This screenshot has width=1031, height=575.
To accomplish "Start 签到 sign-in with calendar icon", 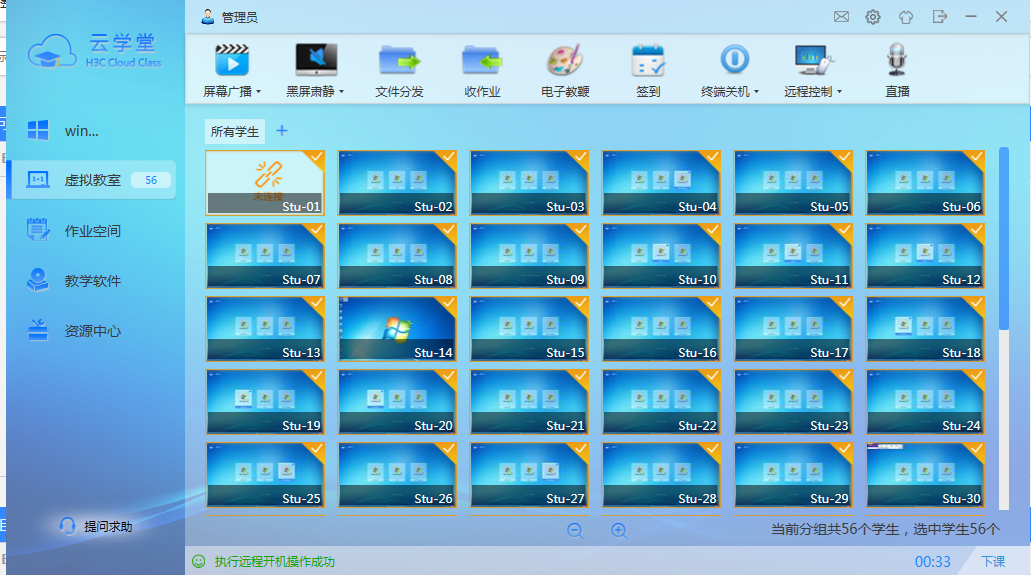I will [648, 61].
